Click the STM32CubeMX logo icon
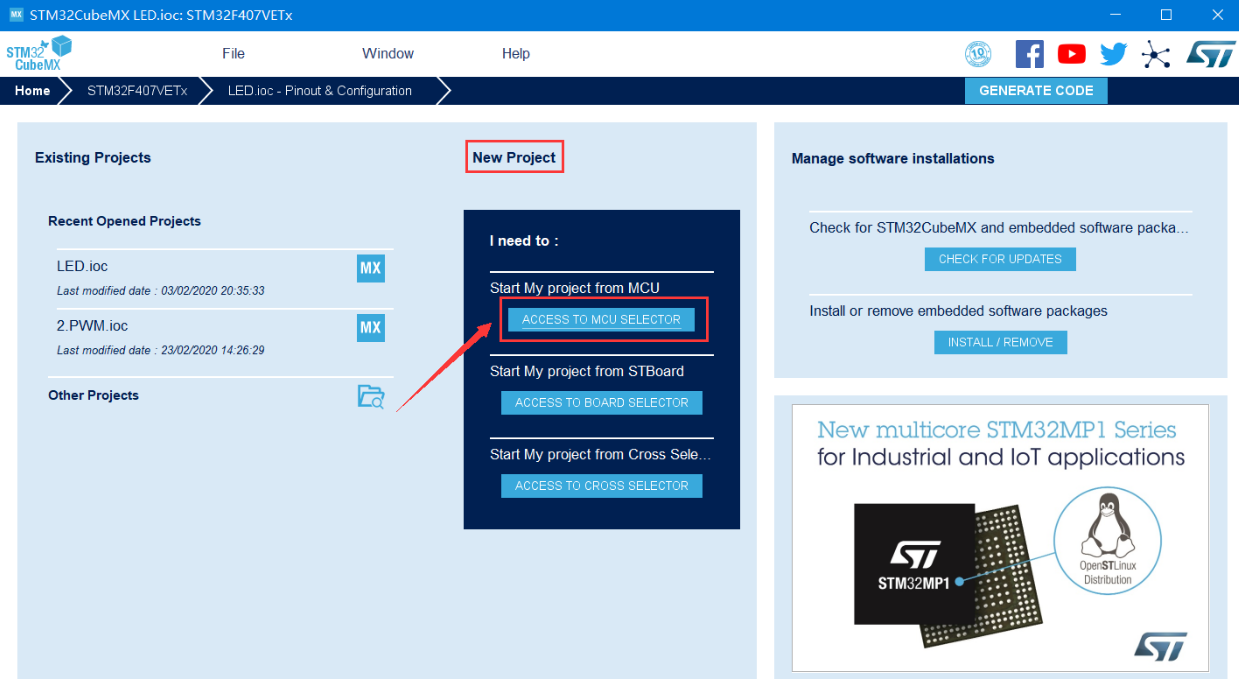 [x=39, y=53]
